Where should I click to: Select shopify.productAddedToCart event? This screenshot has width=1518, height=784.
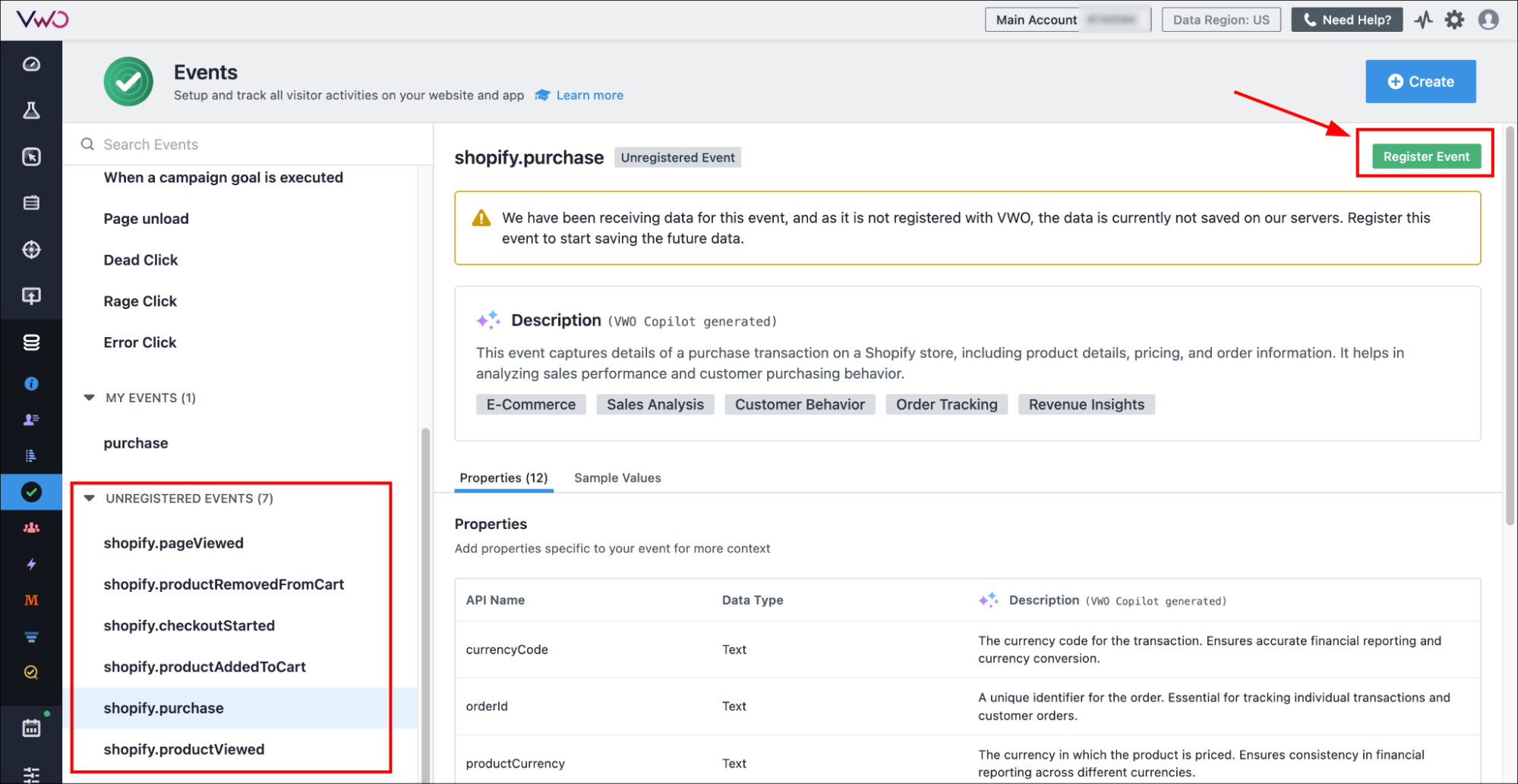[204, 667]
